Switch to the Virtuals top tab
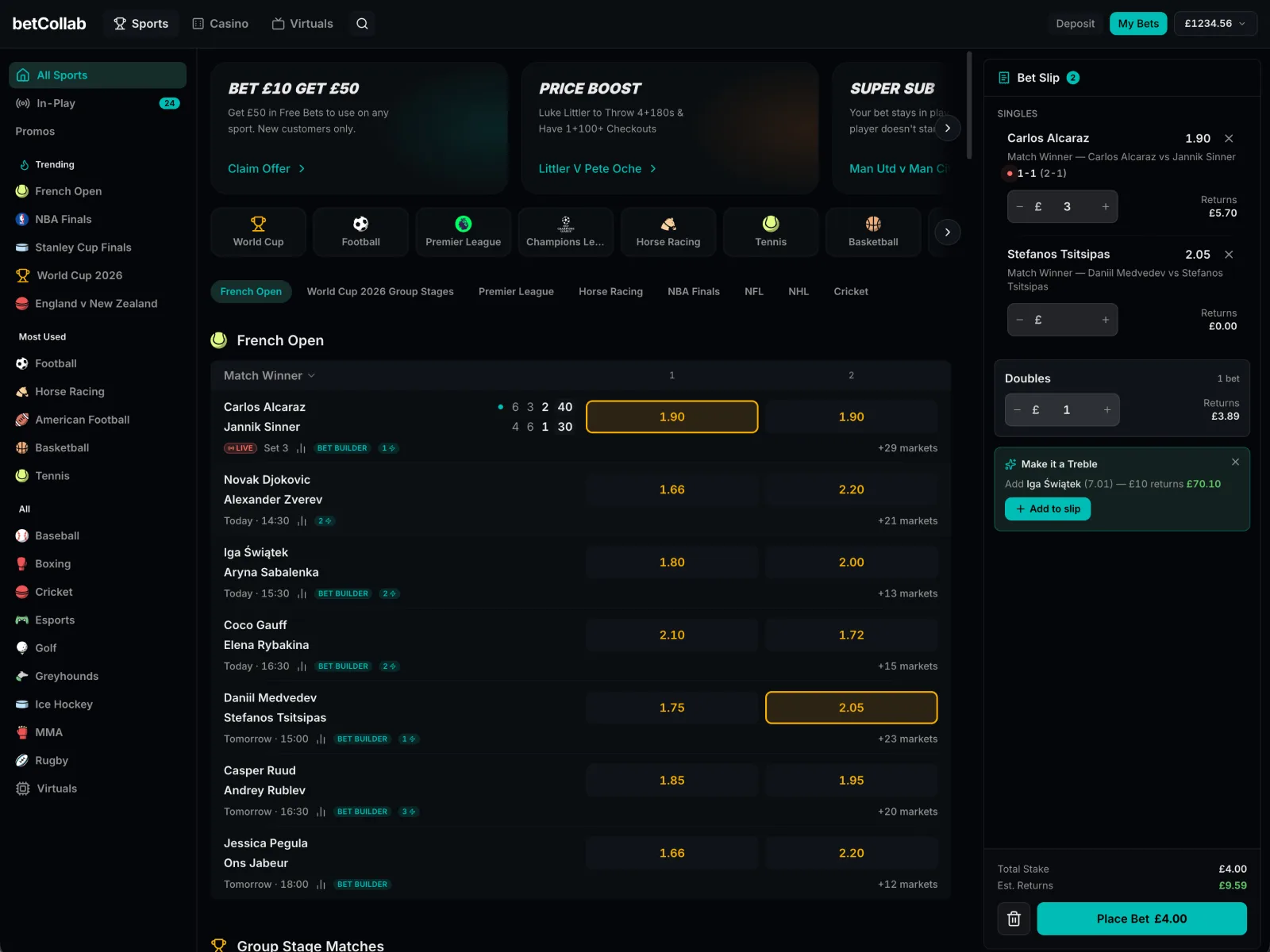The width and height of the screenshot is (1270, 952). [x=302, y=24]
